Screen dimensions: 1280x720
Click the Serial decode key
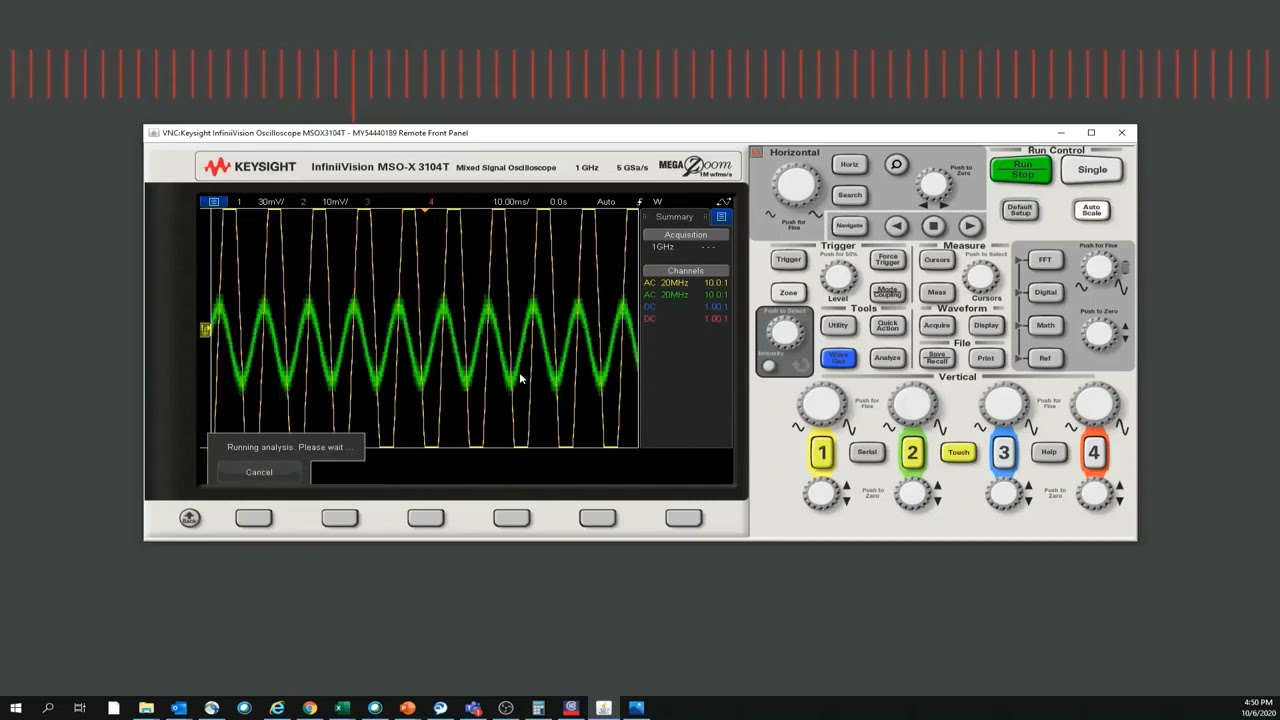[x=867, y=452]
